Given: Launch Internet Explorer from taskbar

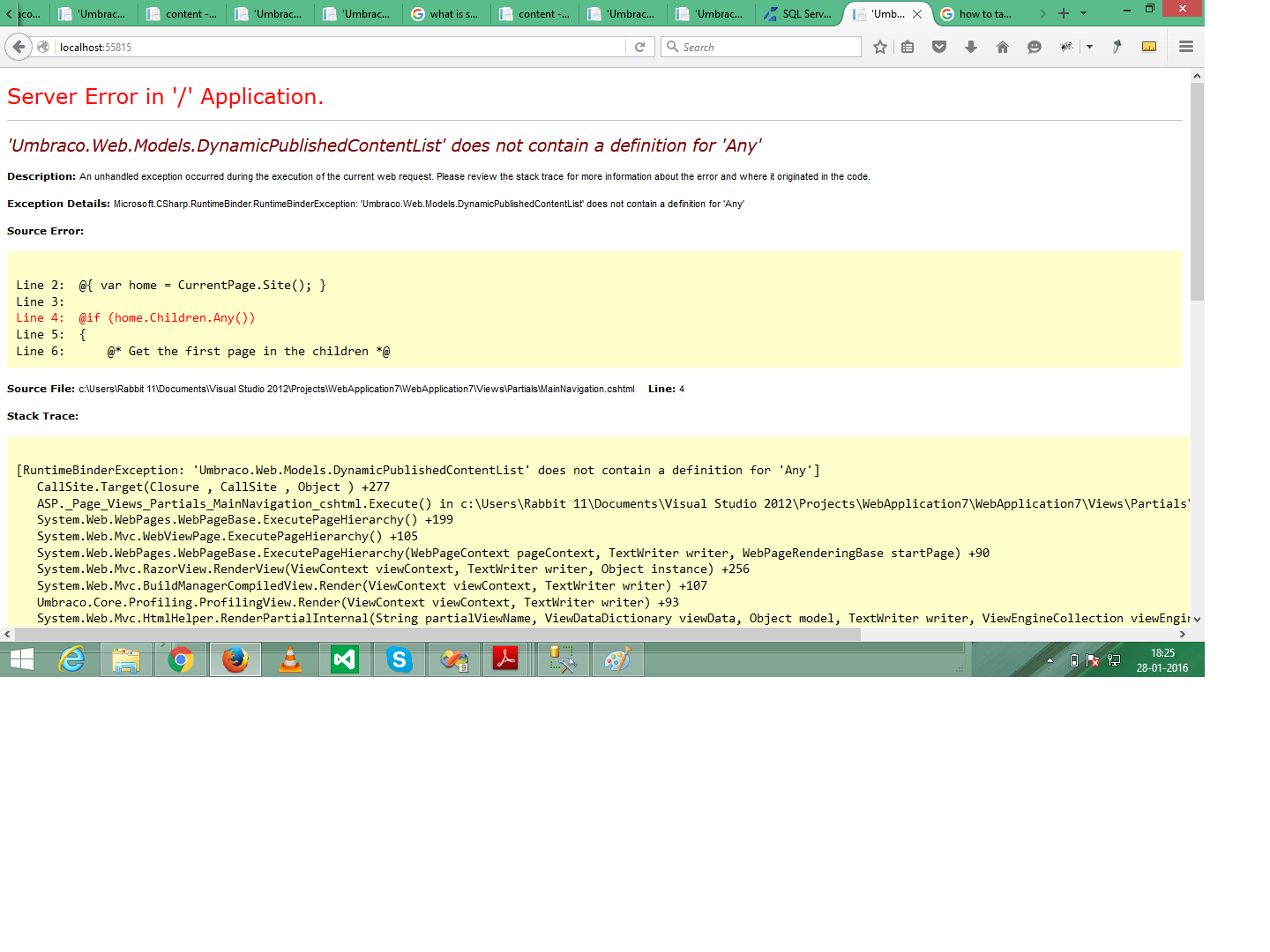Looking at the screenshot, I should click(x=71, y=659).
